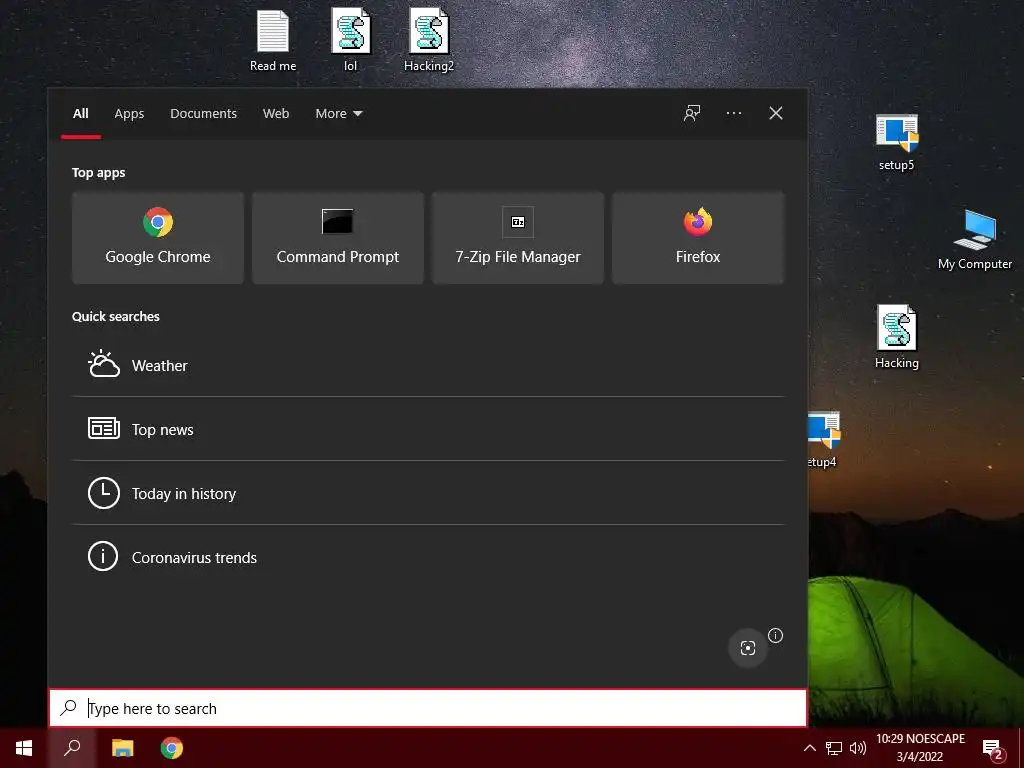Screen dimensions: 1024x768
Task: Open File Explorer from taskbar
Action: click(x=122, y=748)
